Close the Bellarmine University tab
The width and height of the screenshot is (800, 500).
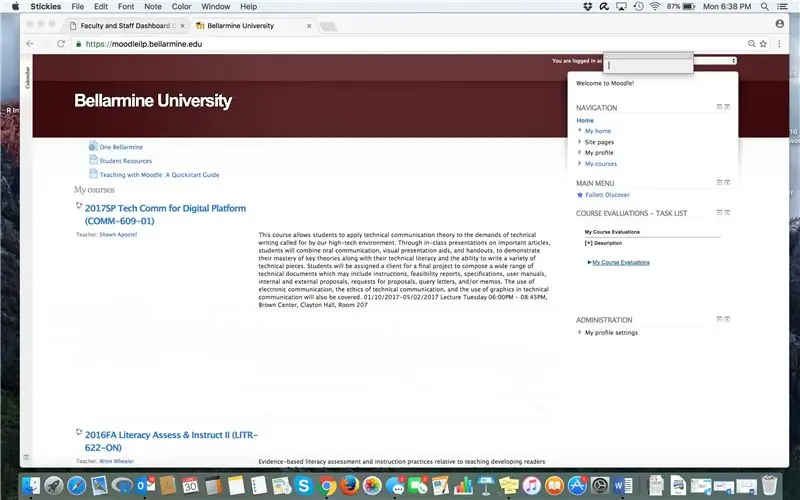(x=309, y=26)
